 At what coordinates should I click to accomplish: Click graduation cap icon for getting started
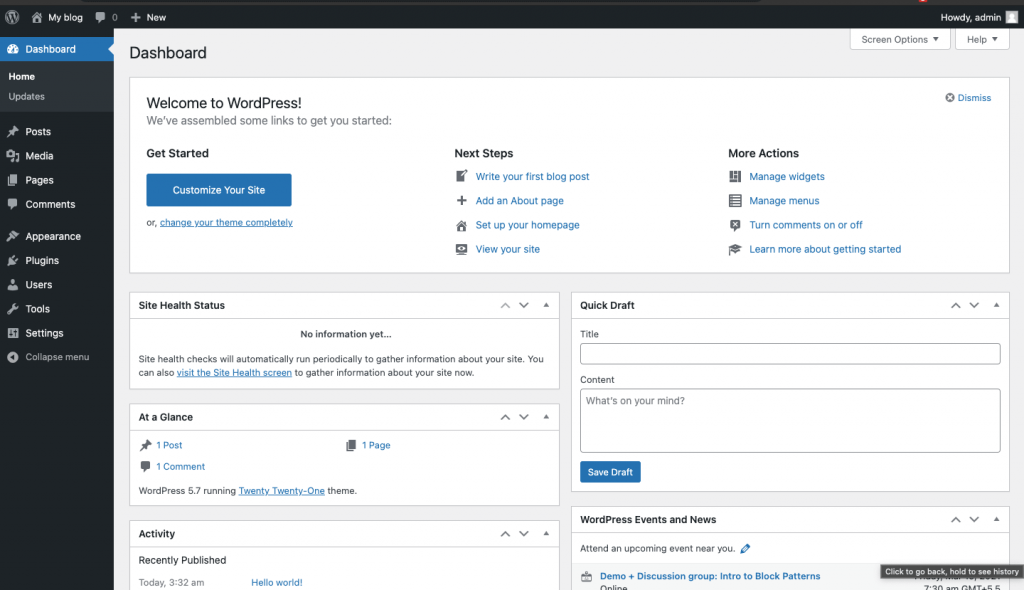(x=735, y=249)
